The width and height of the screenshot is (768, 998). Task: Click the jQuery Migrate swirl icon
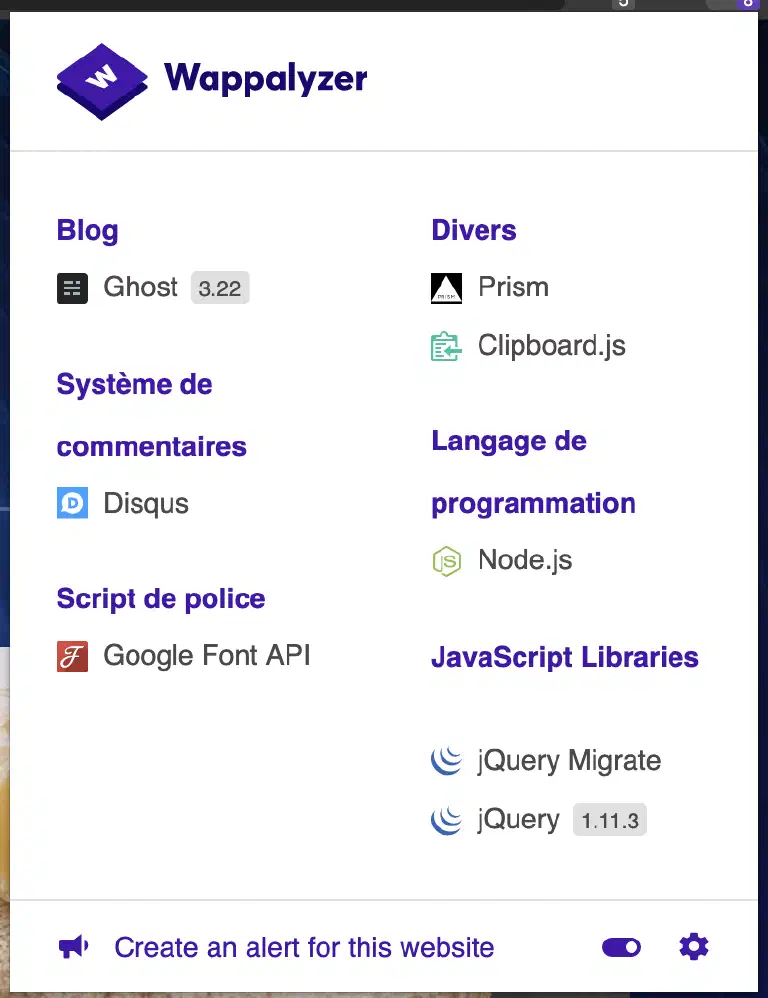[x=447, y=761]
